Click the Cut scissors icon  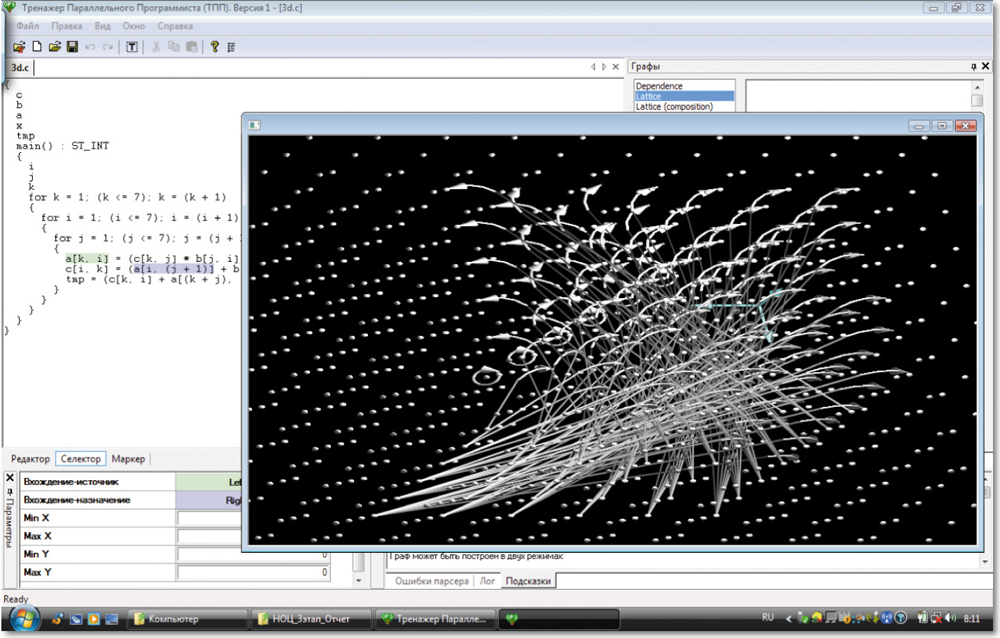click(157, 47)
